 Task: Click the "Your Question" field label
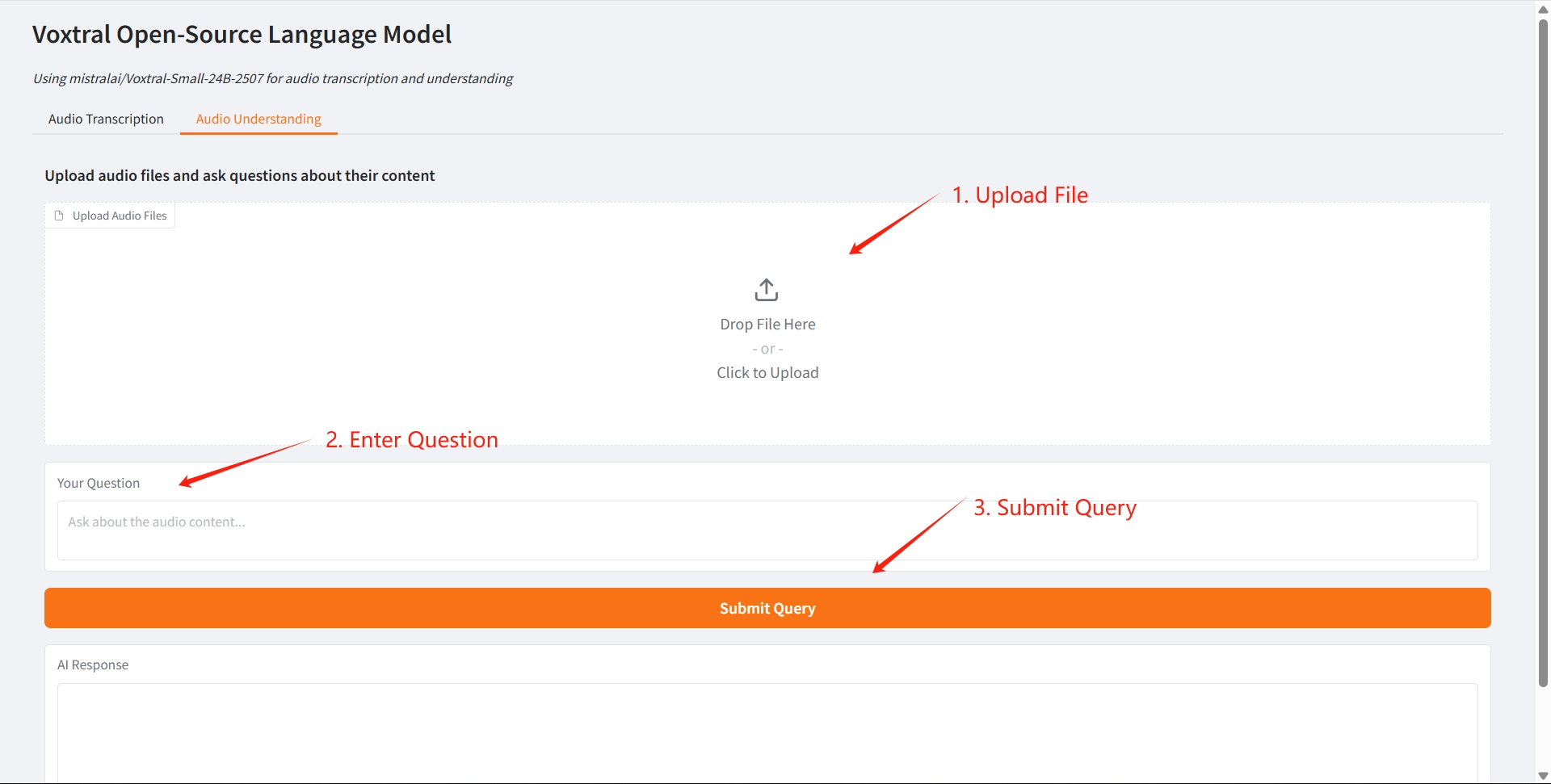(x=99, y=483)
